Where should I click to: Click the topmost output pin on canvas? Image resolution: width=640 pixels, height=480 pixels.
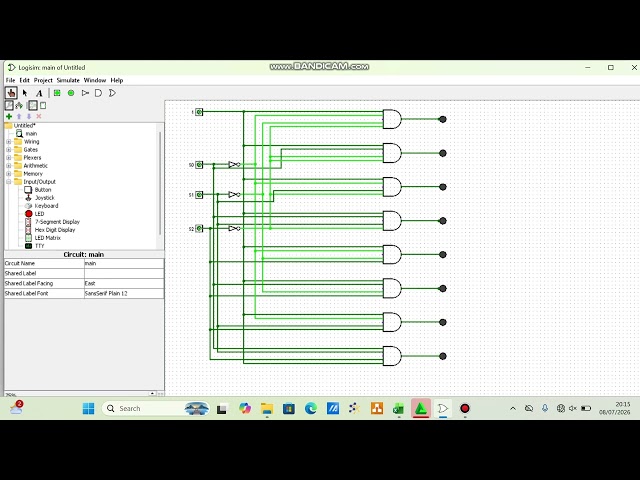click(x=442, y=119)
